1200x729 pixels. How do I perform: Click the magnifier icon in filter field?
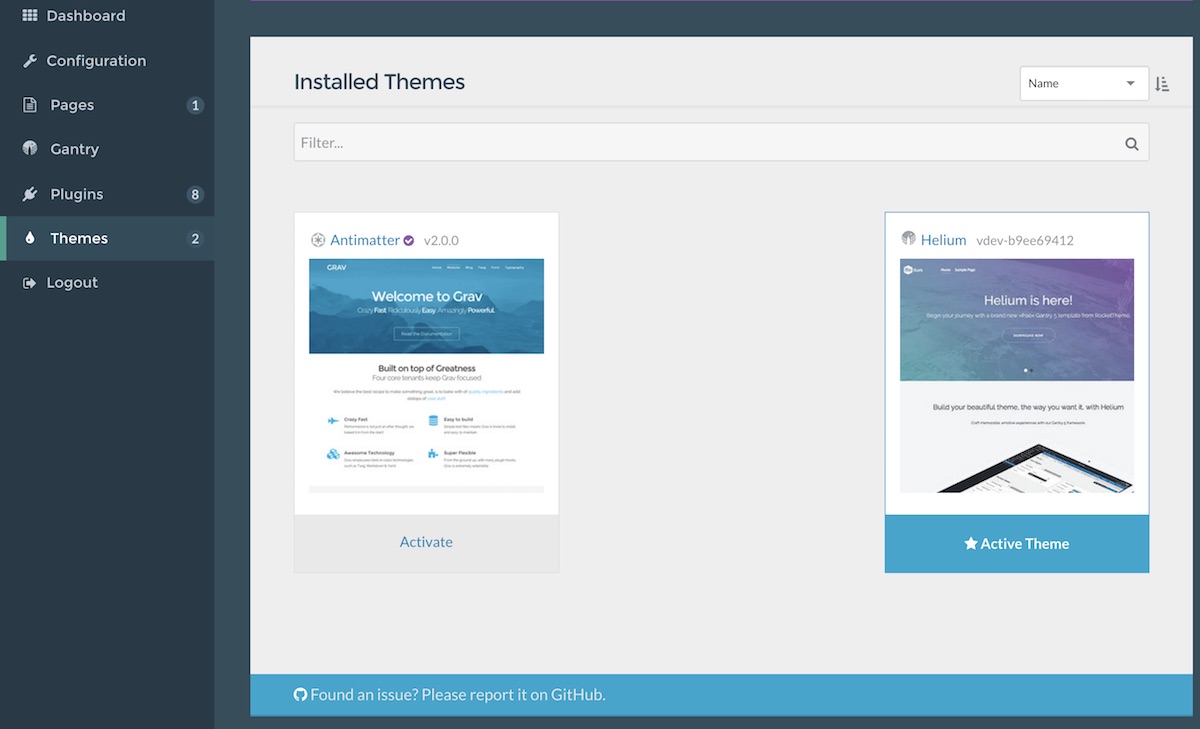coord(1131,143)
